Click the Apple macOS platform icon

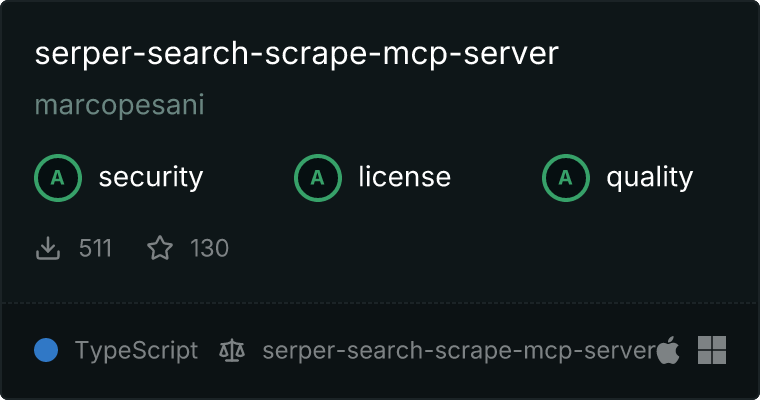(x=668, y=350)
